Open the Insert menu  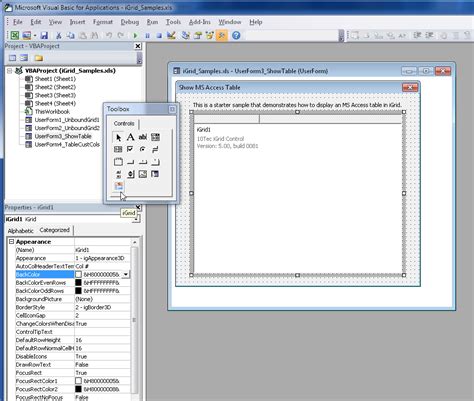point(77,22)
